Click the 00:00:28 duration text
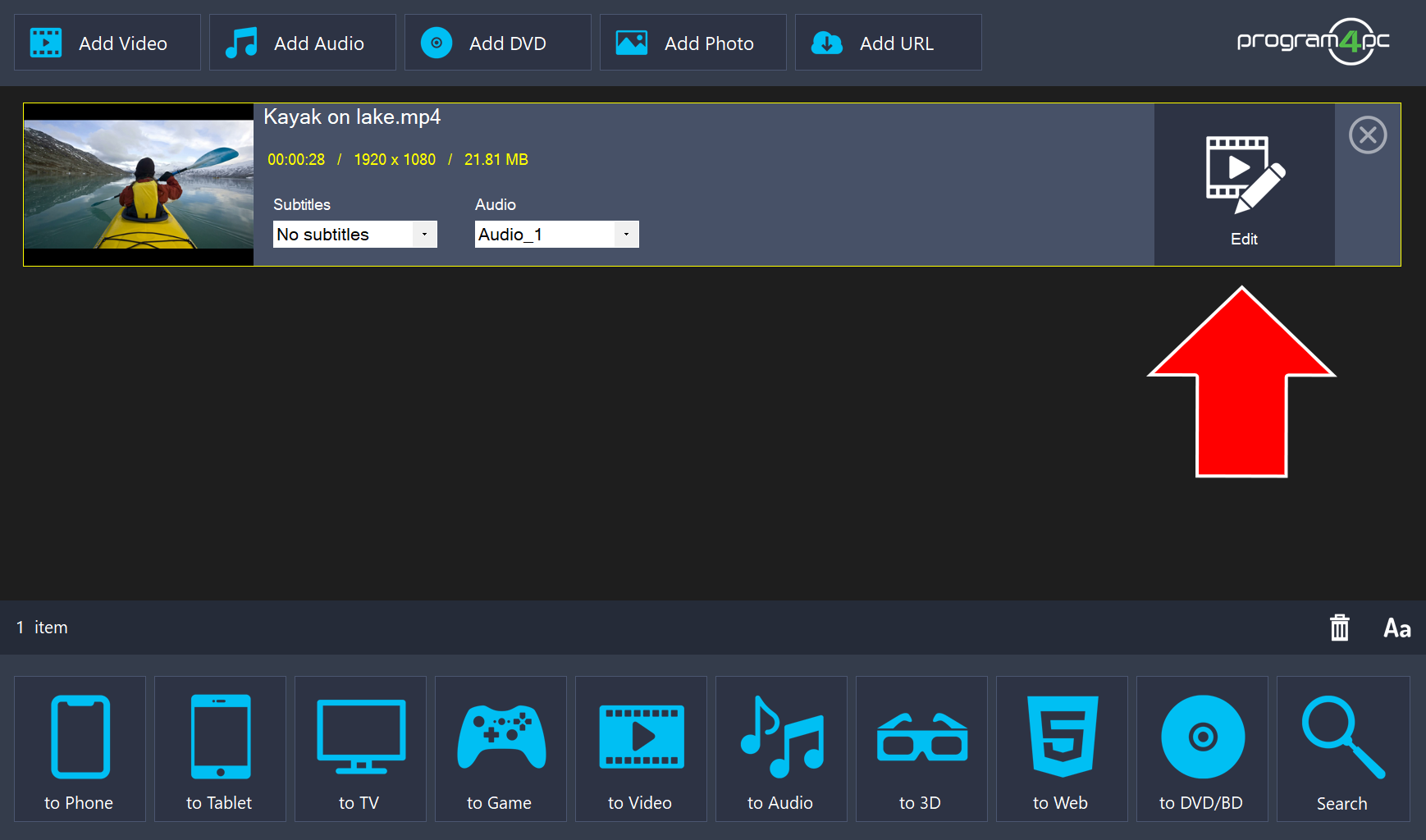The height and width of the screenshot is (840, 1426). tap(296, 160)
